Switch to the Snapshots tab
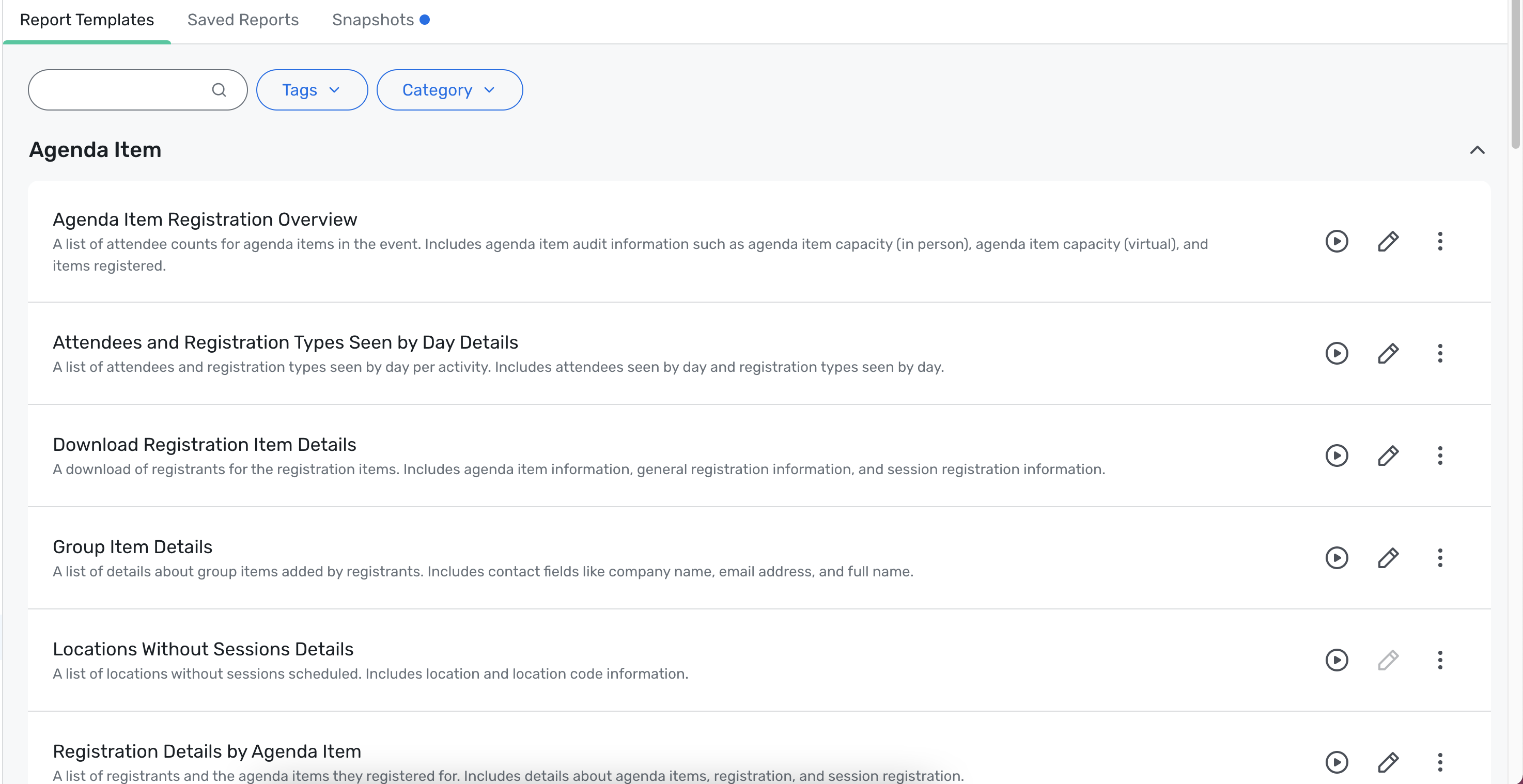 [372, 20]
